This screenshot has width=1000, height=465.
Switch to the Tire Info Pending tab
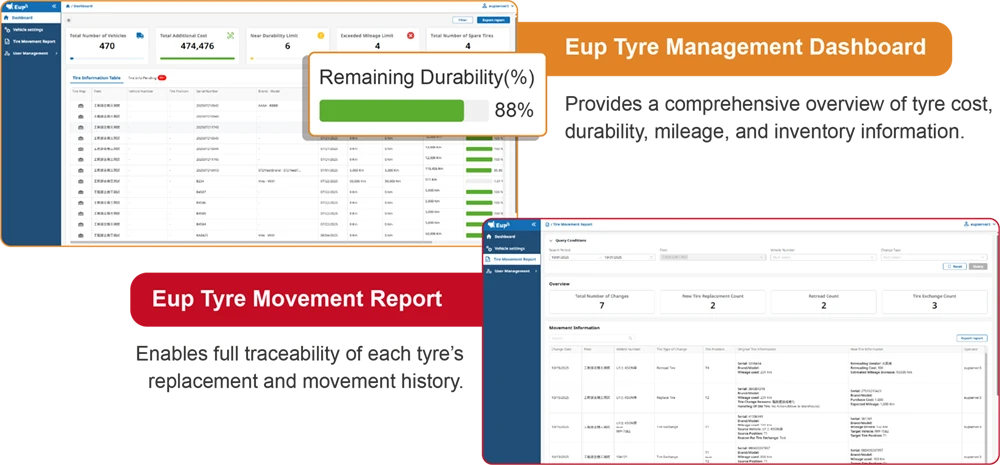[x=147, y=78]
